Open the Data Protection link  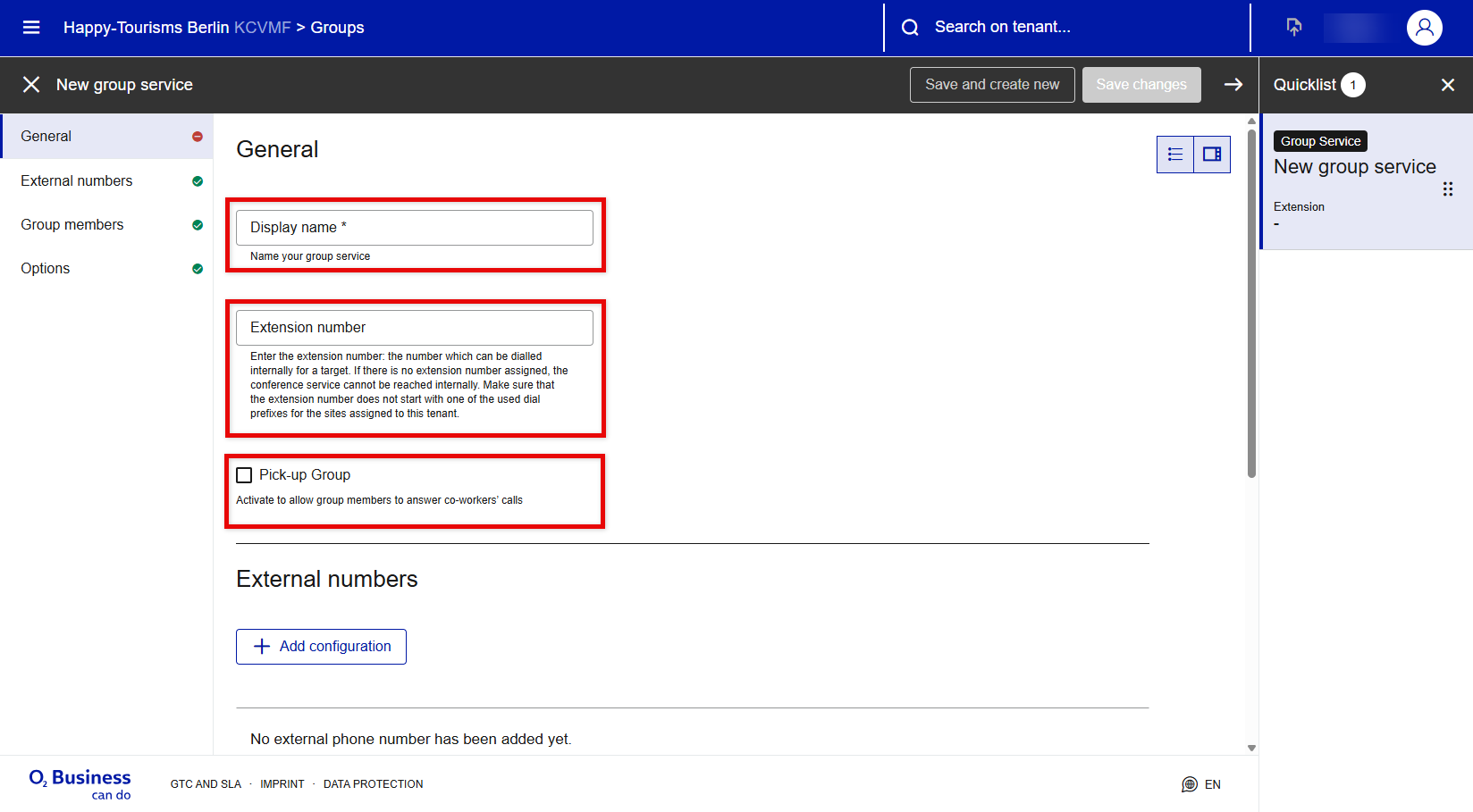click(x=373, y=784)
